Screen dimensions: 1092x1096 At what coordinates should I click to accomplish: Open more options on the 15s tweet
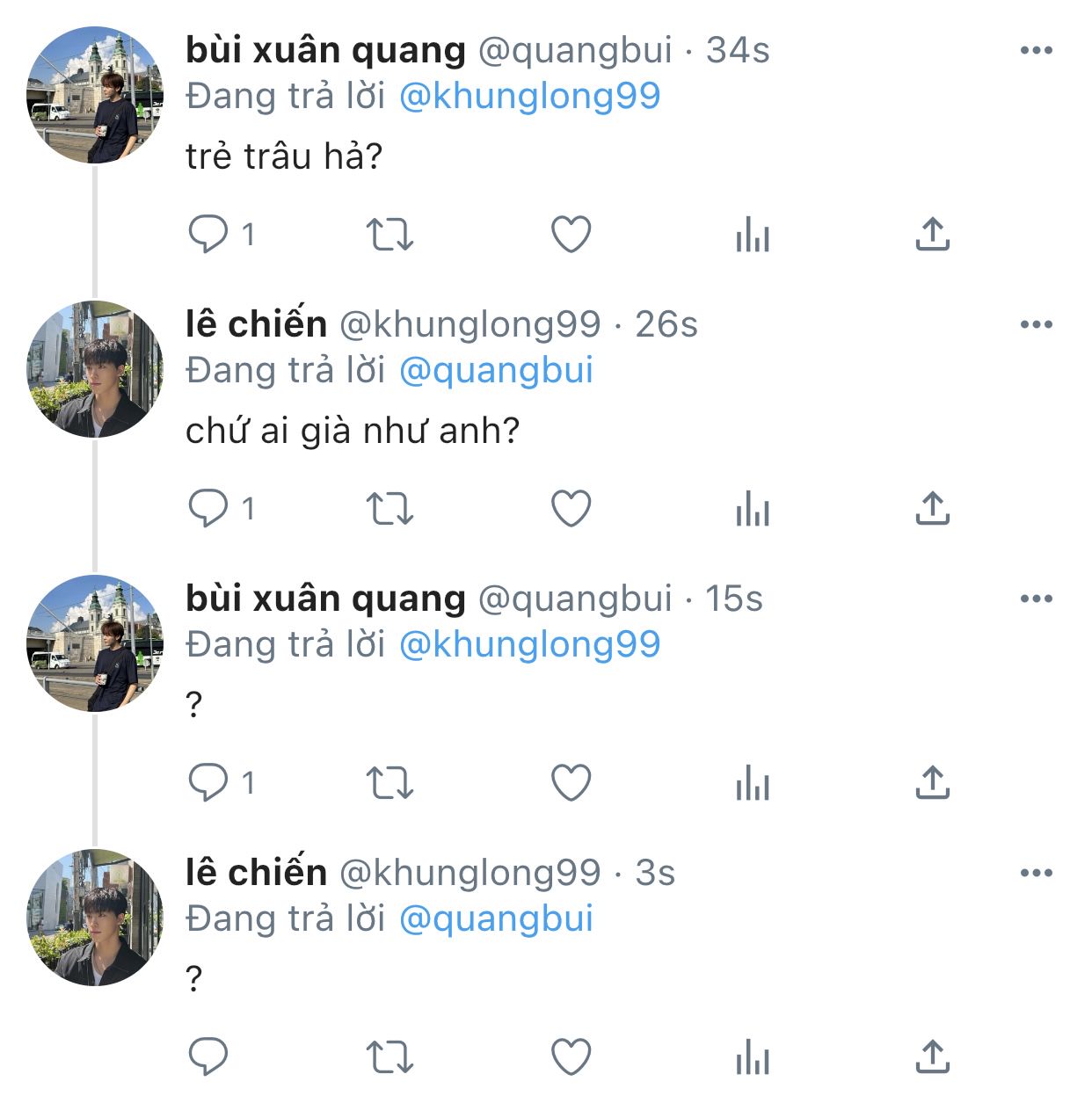point(1037,599)
